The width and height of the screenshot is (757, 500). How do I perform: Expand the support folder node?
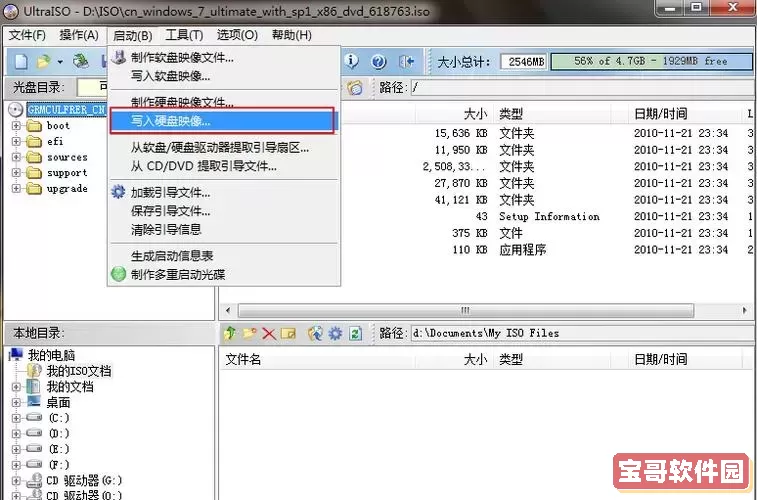16,173
